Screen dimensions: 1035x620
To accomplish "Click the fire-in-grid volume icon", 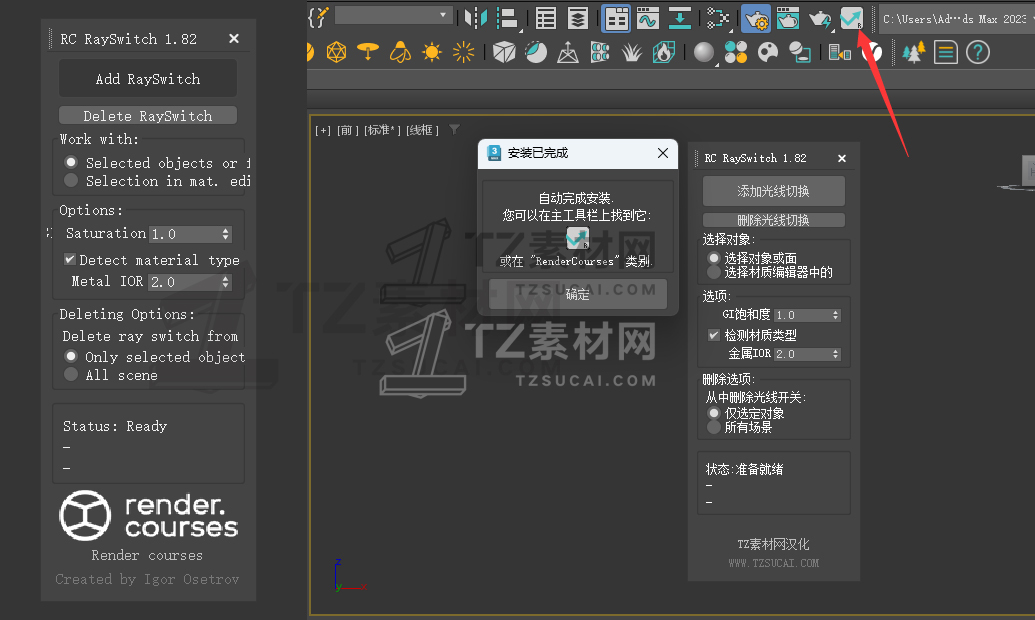I will [663, 52].
